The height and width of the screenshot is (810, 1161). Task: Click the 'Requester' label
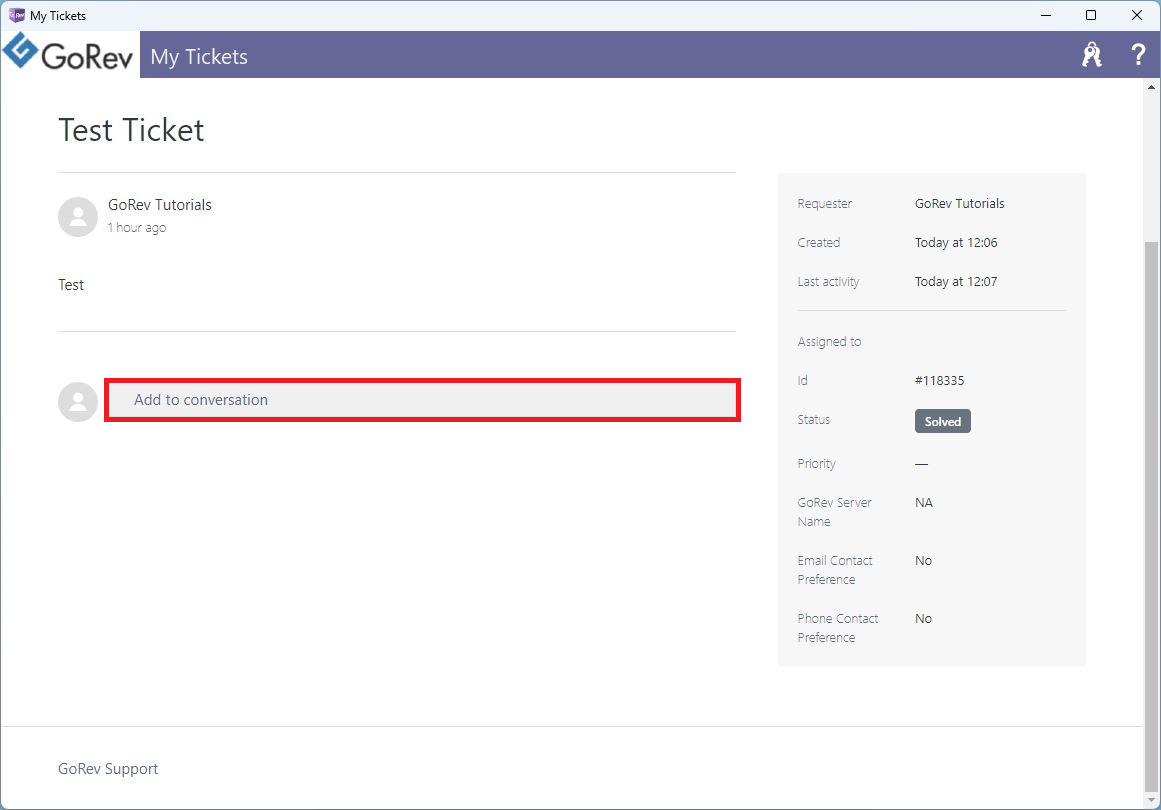point(825,204)
